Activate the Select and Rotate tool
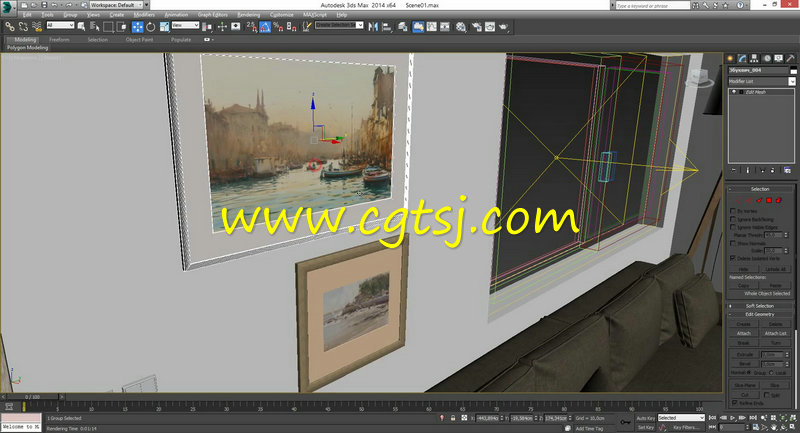The width and height of the screenshot is (800, 433). (151, 27)
